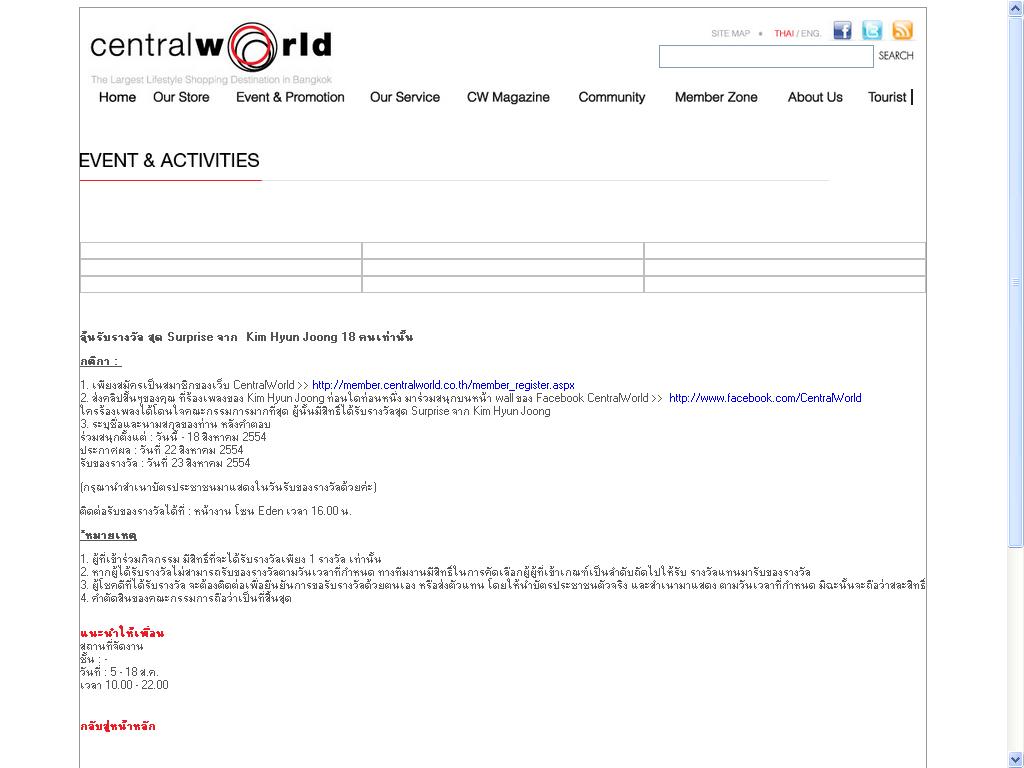
Task: Click the Kim Hyun Joong 18 headline
Action: pyautogui.click(x=246, y=338)
